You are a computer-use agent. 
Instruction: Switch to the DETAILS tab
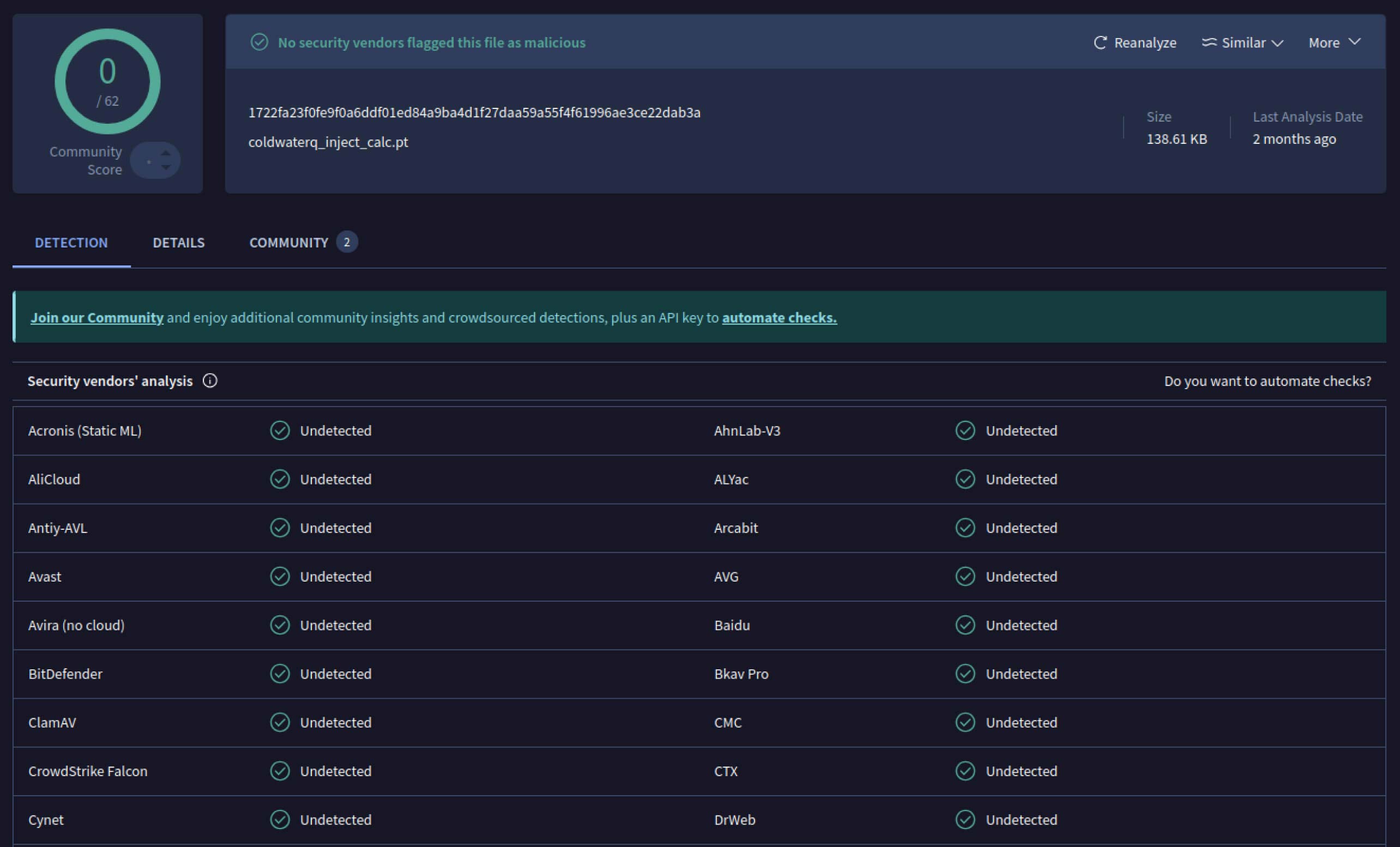pyautogui.click(x=178, y=243)
